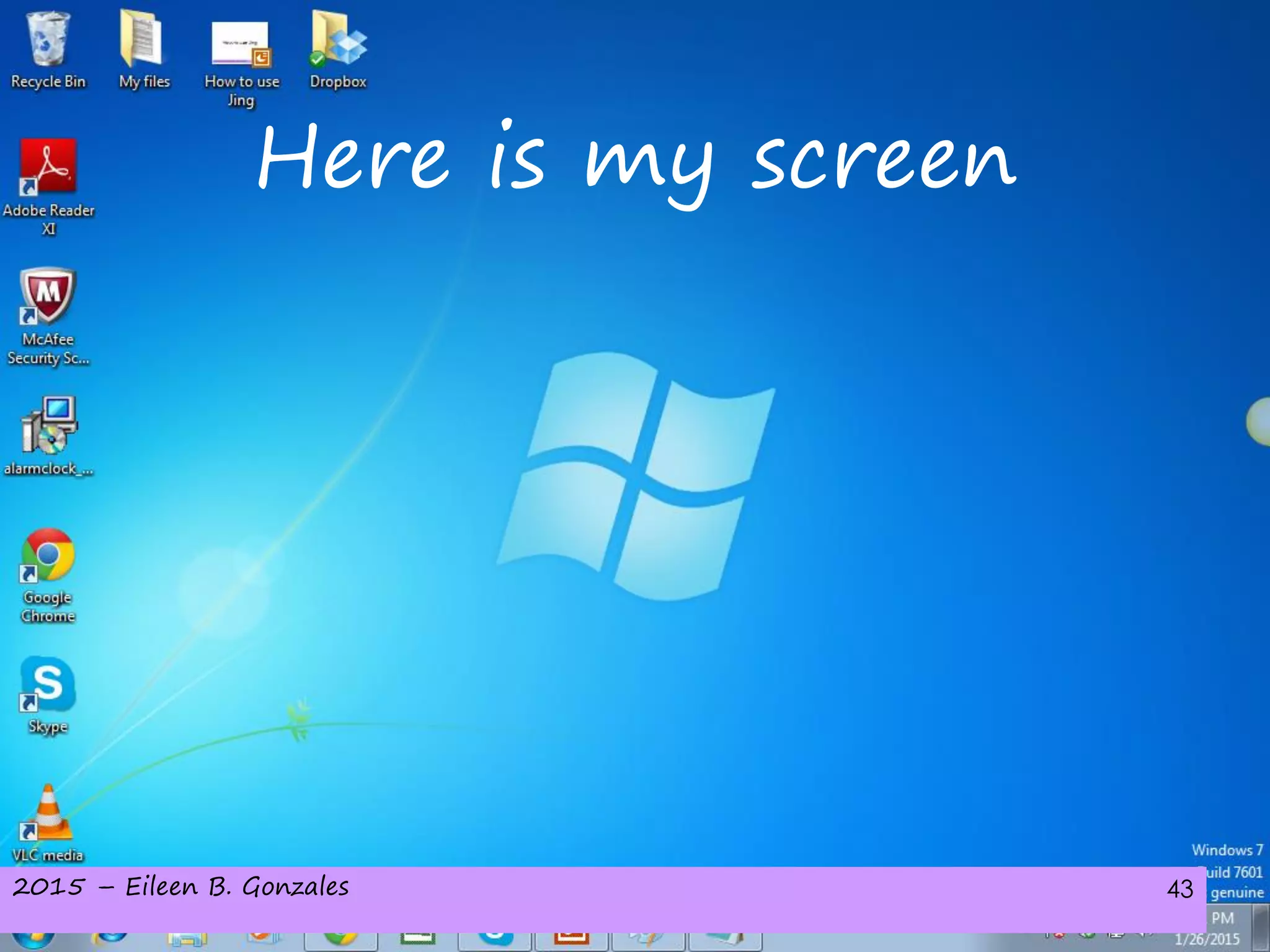Select the Adobe Reader XI shortcut
The height and width of the screenshot is (952, 1270).
48,186
